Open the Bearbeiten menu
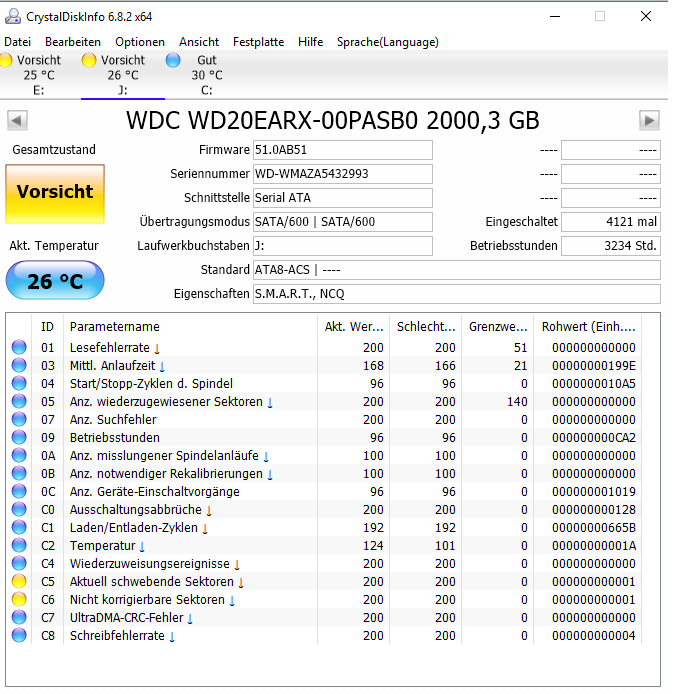The height and width of the screenshot is (694, 700). pos(73,42)
